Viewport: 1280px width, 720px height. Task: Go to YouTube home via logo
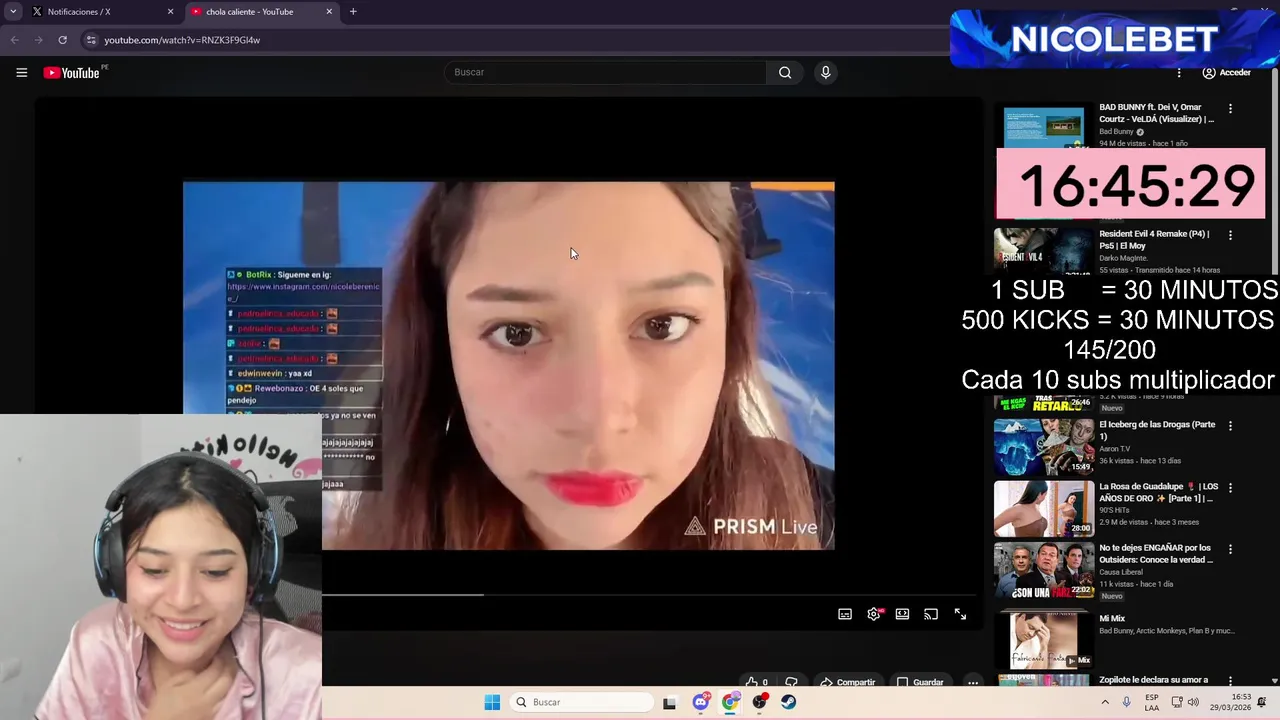[x=71, y=72]
